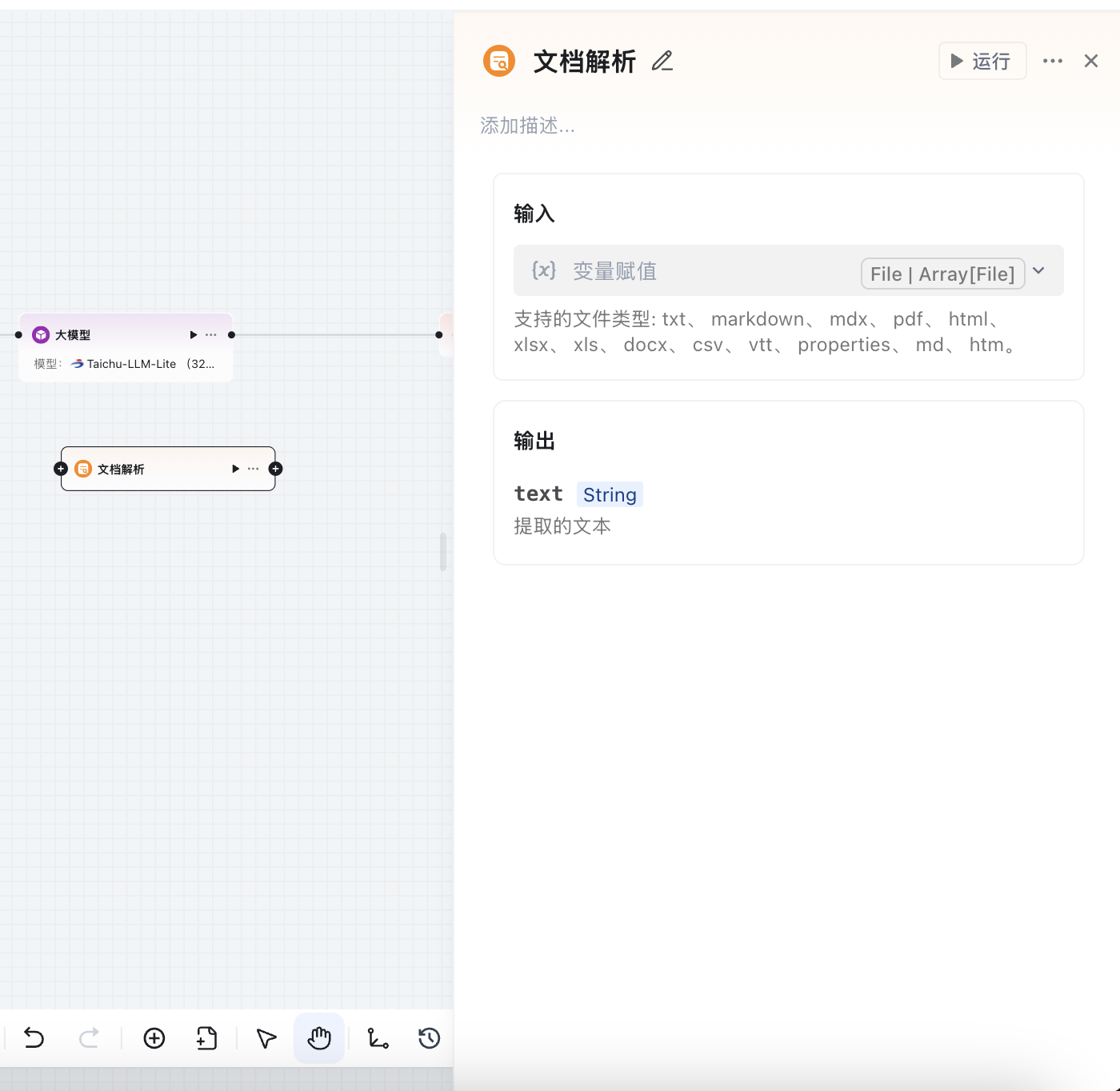The width and height of the screenshot is (1120, 1091).
Task: Open the ... menu on the 大模型 node
Action: coord(210,334)
